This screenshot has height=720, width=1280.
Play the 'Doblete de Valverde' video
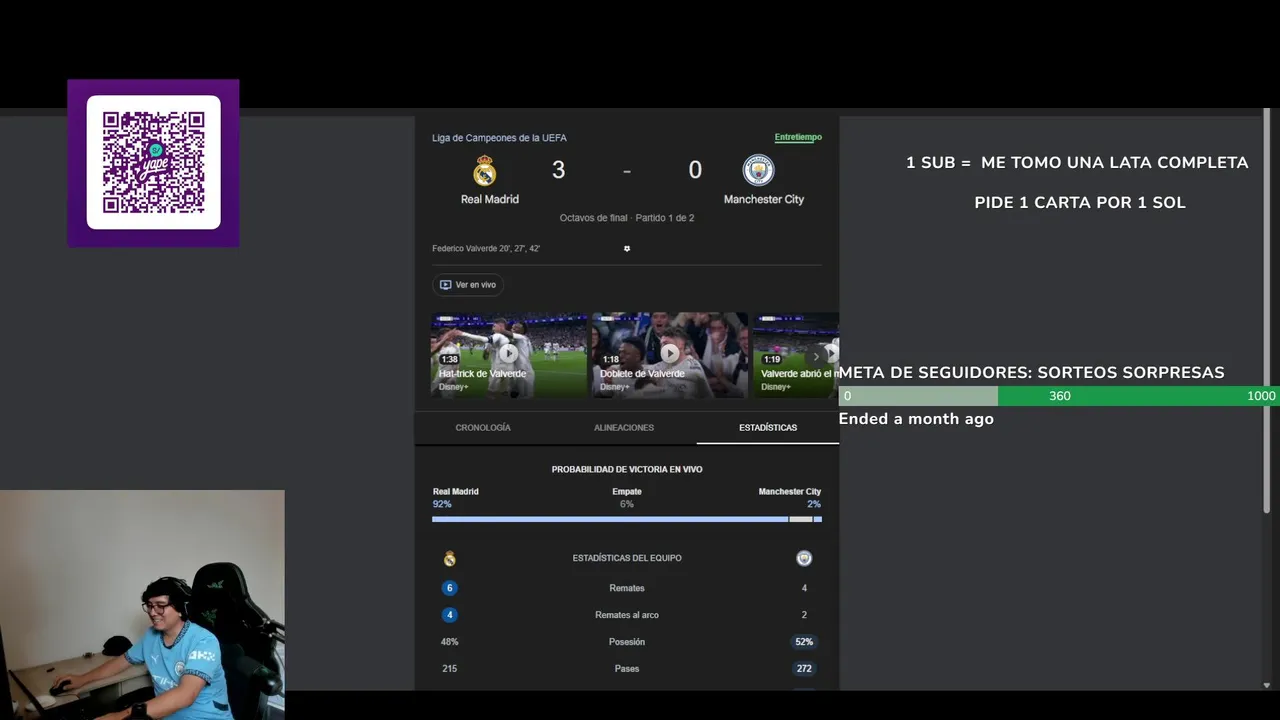pyautogui.click(x=670, y=355)
